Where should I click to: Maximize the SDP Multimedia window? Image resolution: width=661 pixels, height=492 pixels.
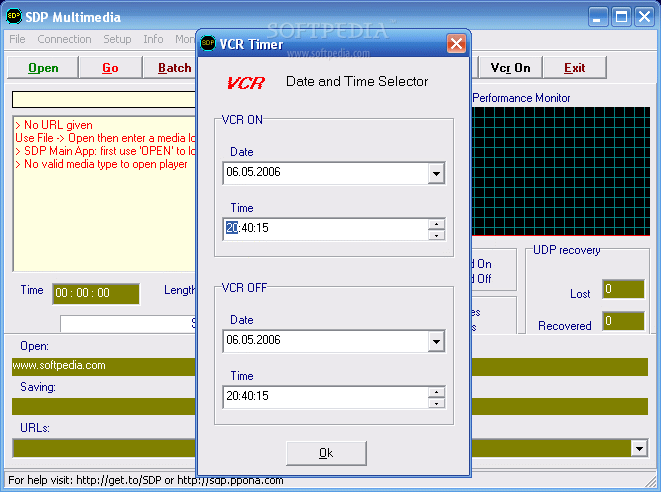621,17
